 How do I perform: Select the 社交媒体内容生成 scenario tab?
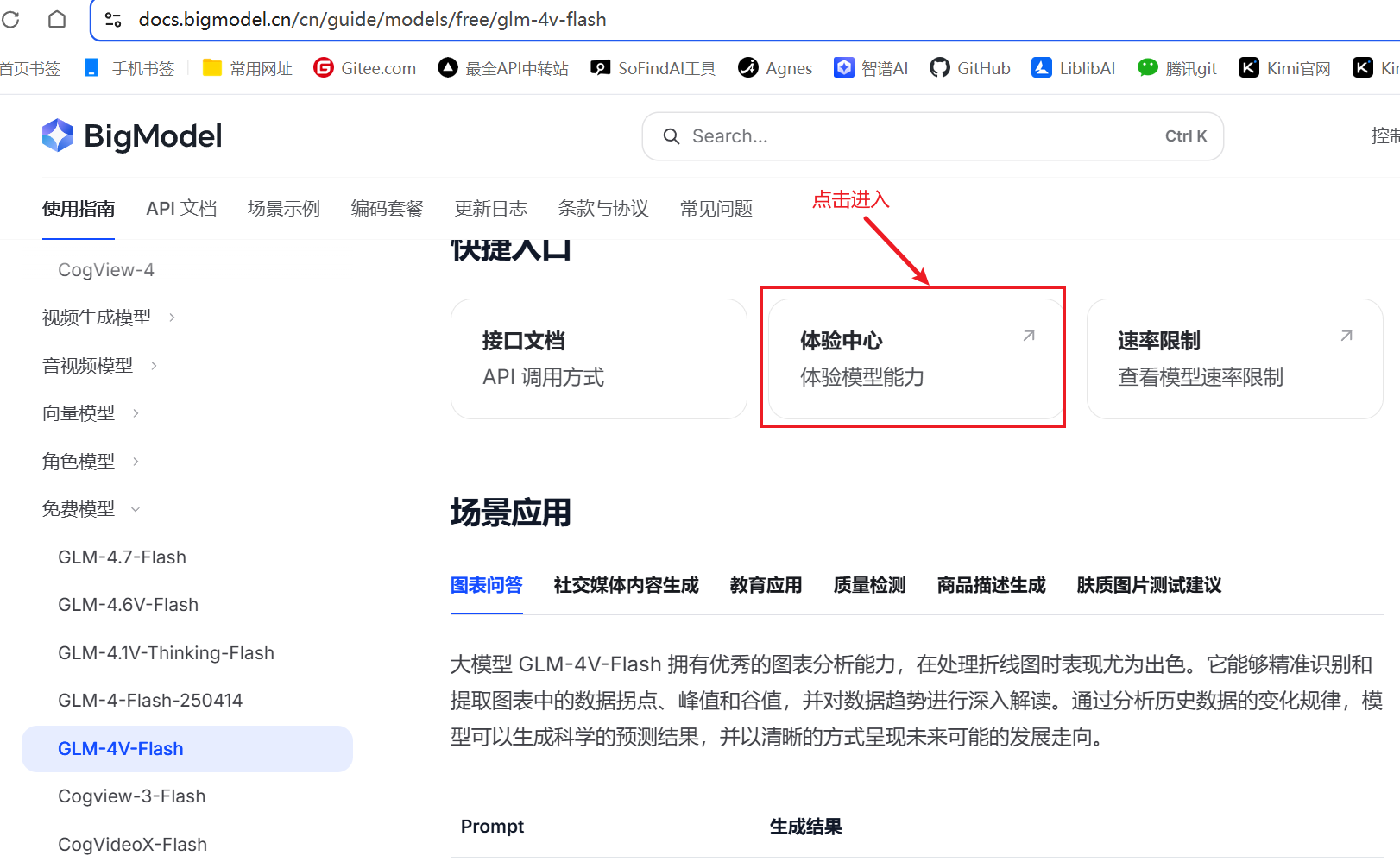pyautogui.click(x=627, y=585)
